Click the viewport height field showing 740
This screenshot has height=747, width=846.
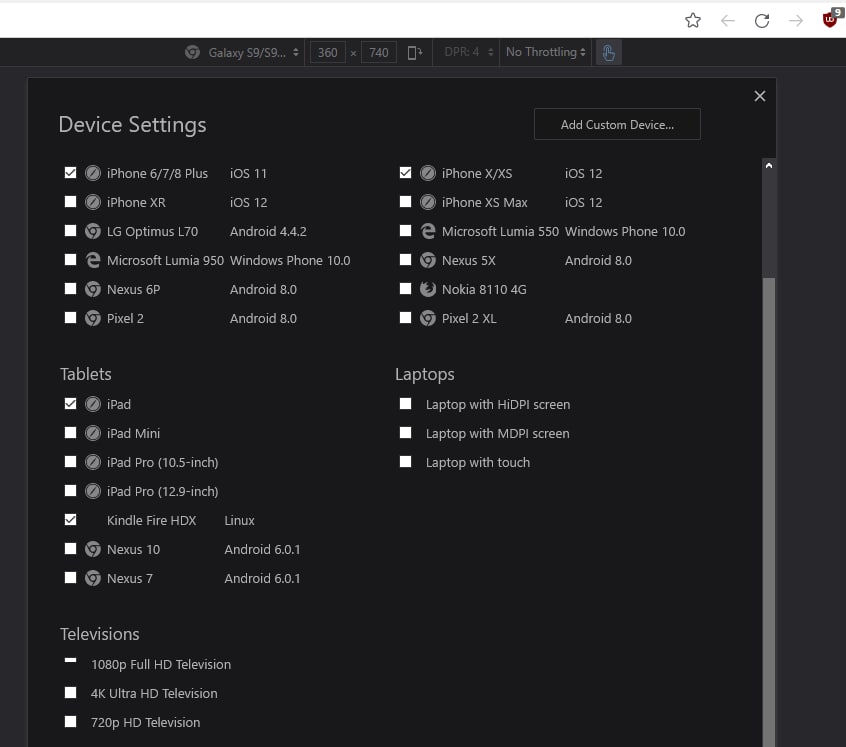coord(379,53)
